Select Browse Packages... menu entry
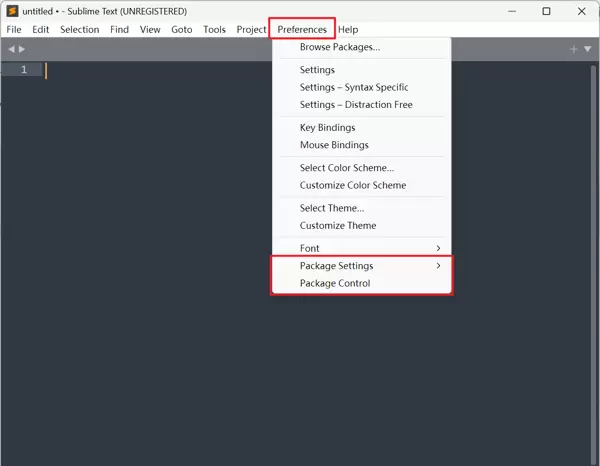 pos(340,47)
